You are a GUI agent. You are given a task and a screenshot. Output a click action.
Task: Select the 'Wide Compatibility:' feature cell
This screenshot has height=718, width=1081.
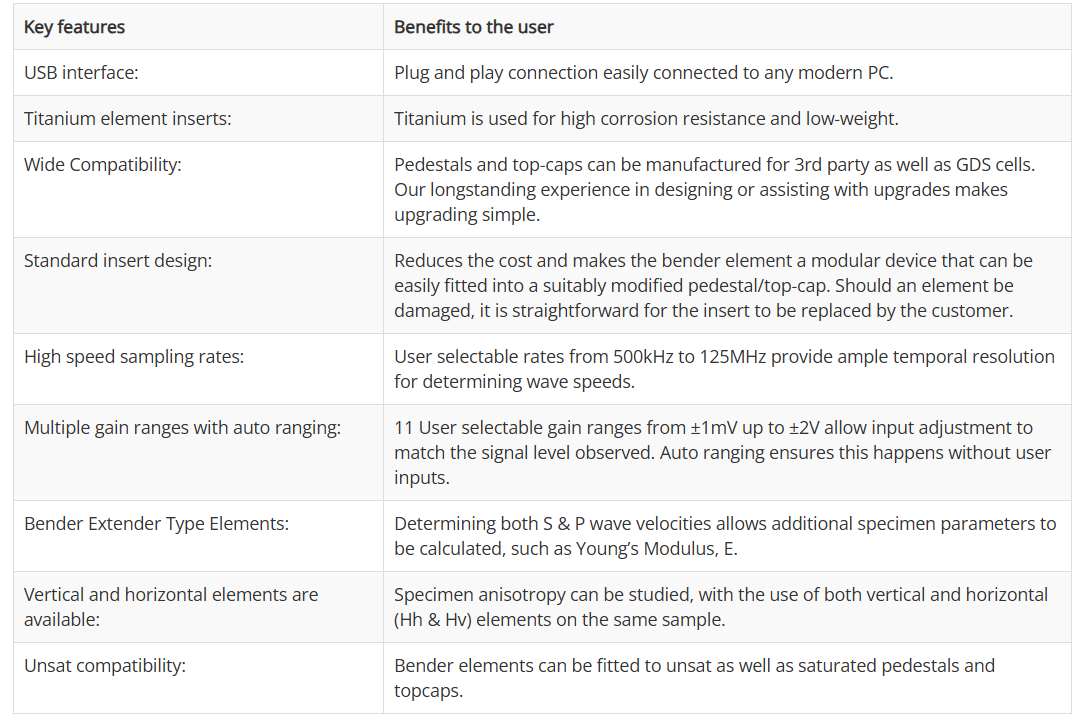click(x=103, y=165)
